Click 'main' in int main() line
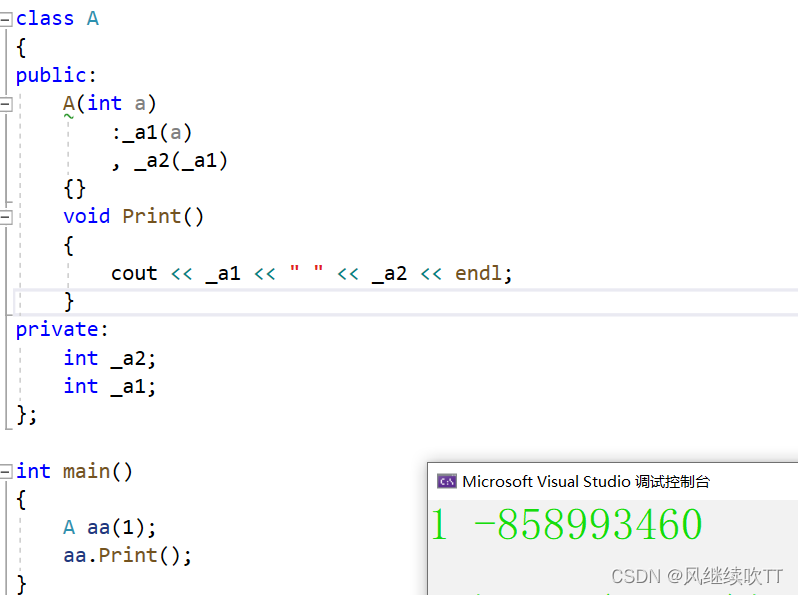This screenshot has height=595, width=798. (x=86, y=471)
